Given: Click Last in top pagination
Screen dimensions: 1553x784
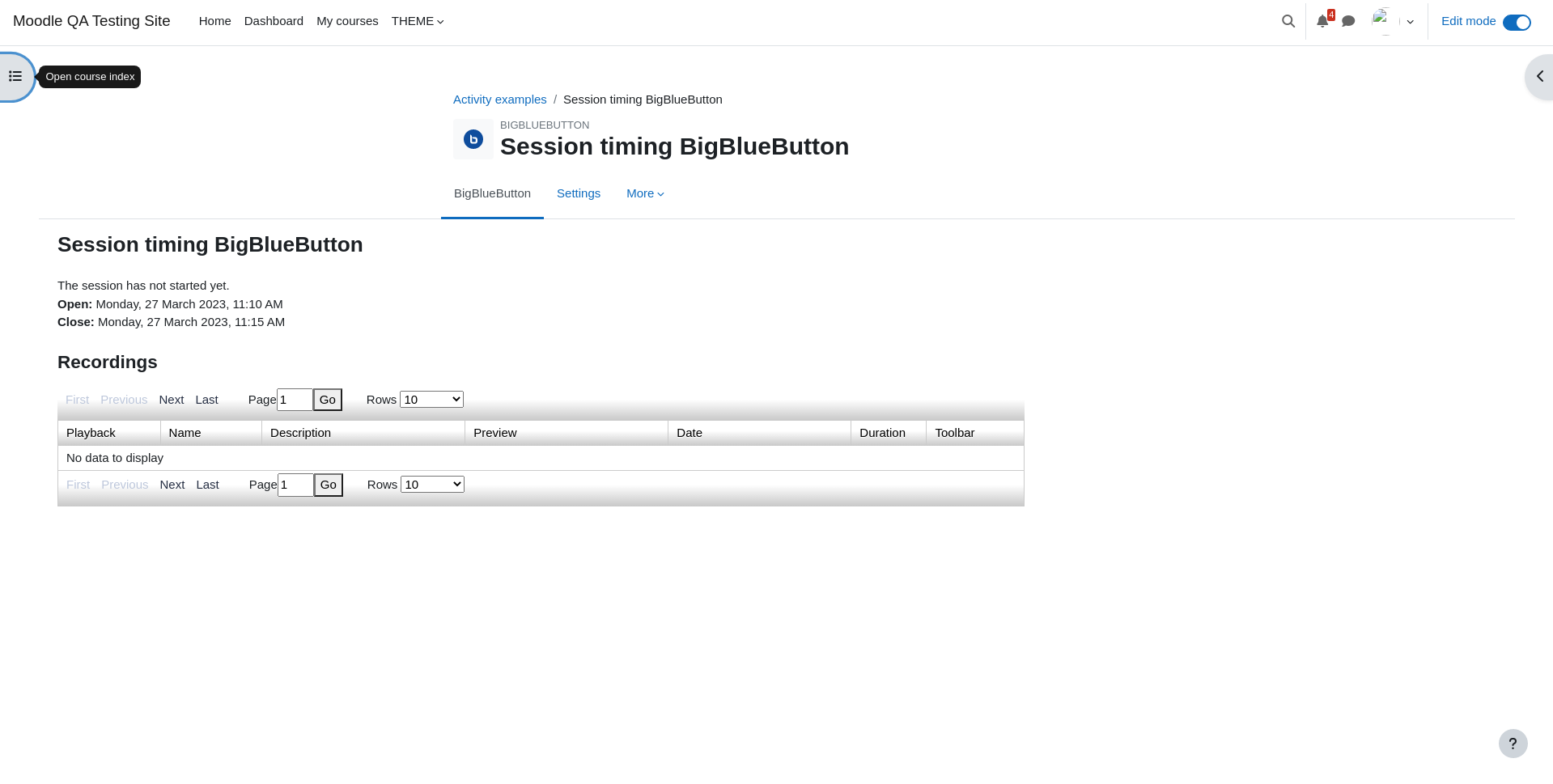Looking at the screenshot, I should tap(206, 400).
